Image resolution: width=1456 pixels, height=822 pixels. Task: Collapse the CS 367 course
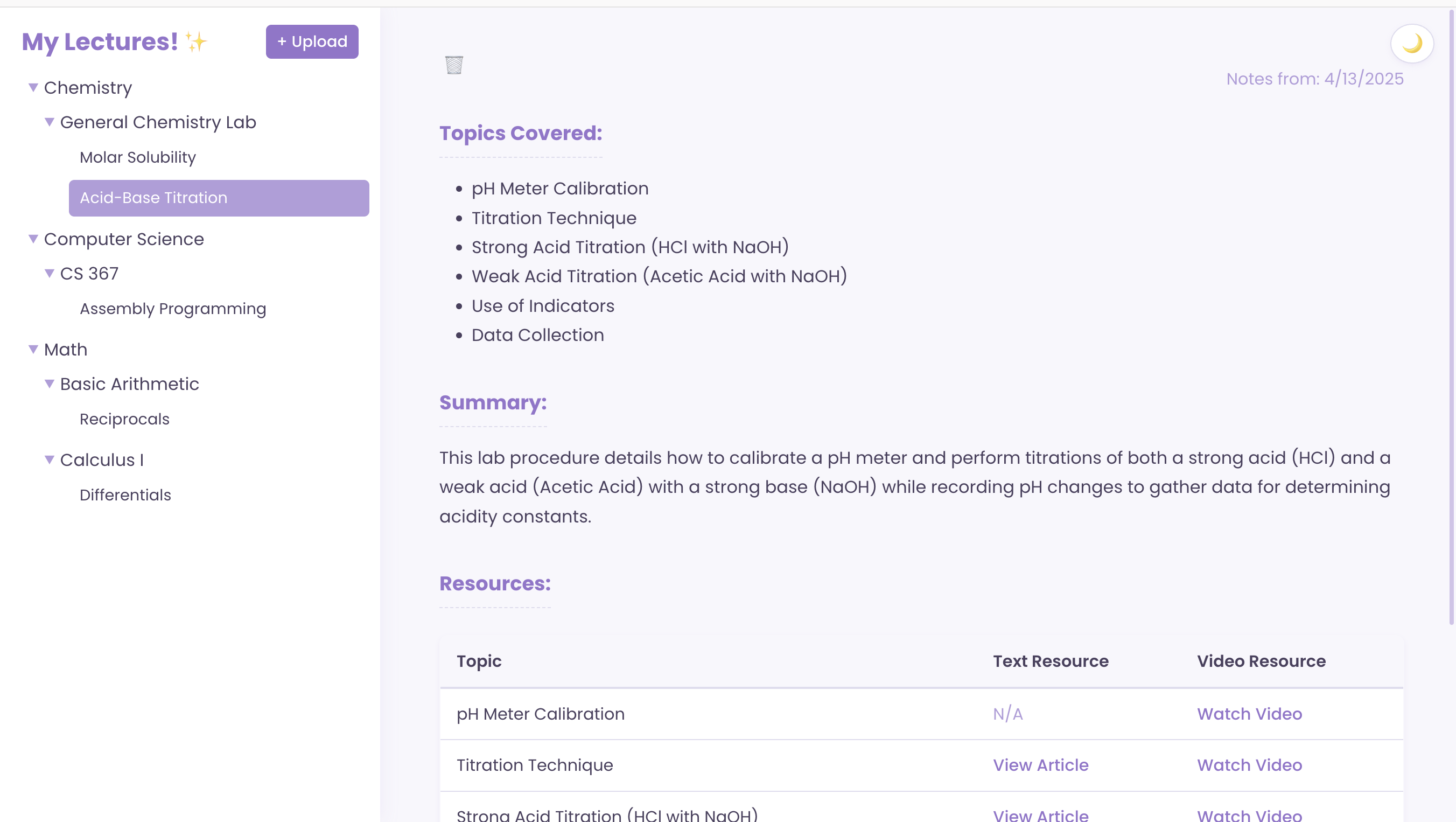coord(50,274)
